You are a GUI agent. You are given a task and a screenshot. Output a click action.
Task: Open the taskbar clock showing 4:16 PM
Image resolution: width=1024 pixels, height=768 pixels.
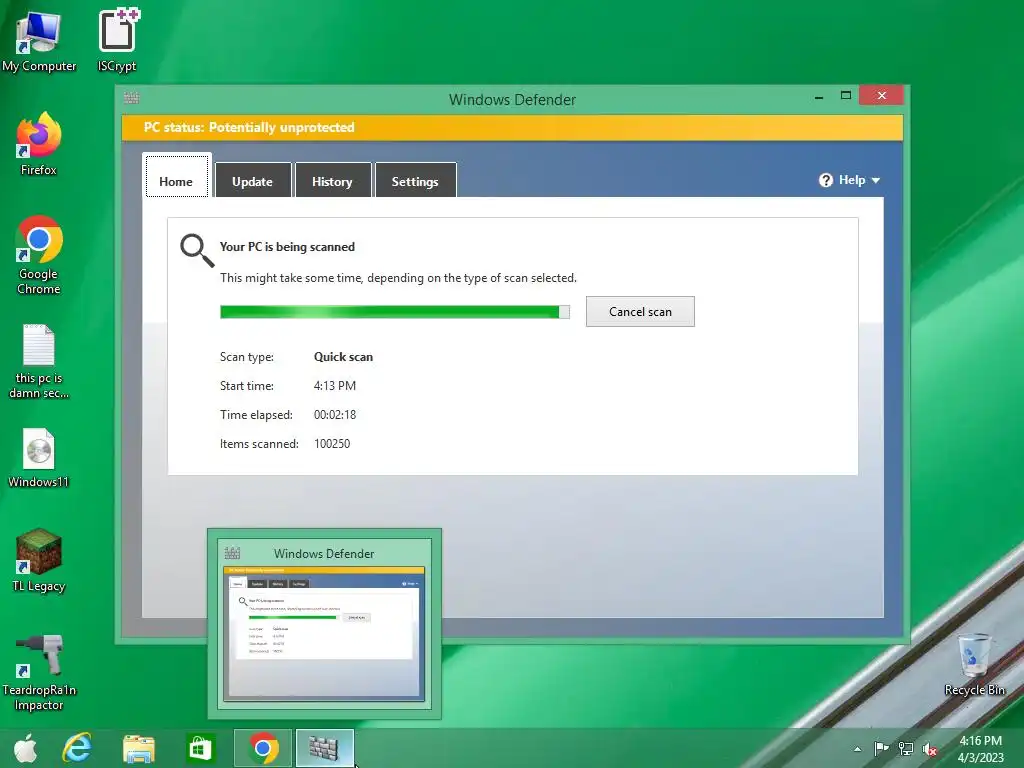pos(981,748)
